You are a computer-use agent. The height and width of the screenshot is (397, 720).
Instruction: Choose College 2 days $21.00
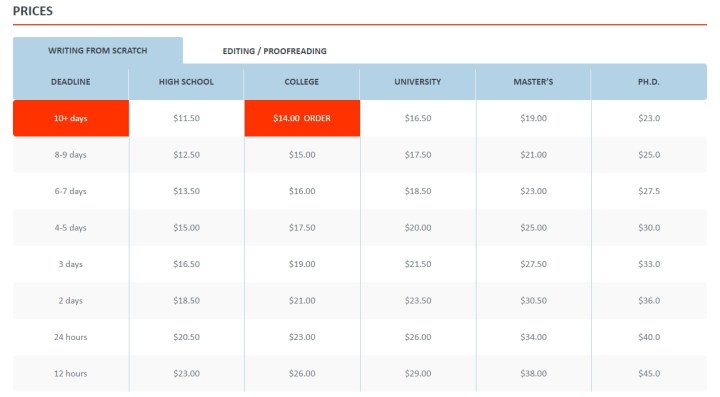tap(302, 301)
